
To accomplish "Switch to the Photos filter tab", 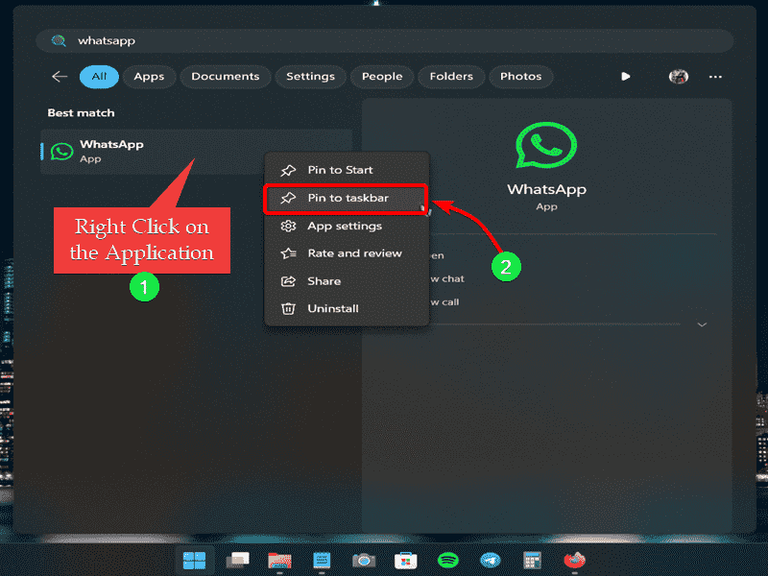I will click(x=521, y=76).
